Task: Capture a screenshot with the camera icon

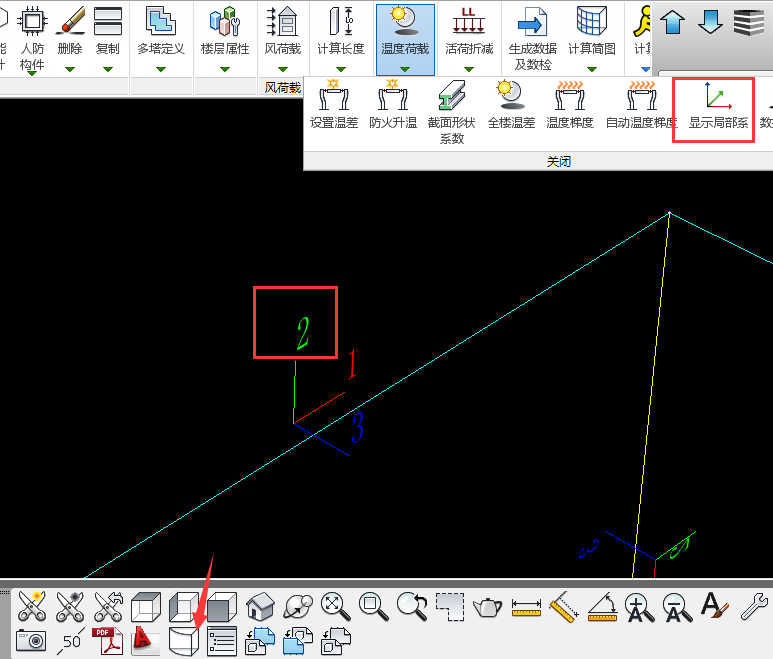Action: (31, 640)
